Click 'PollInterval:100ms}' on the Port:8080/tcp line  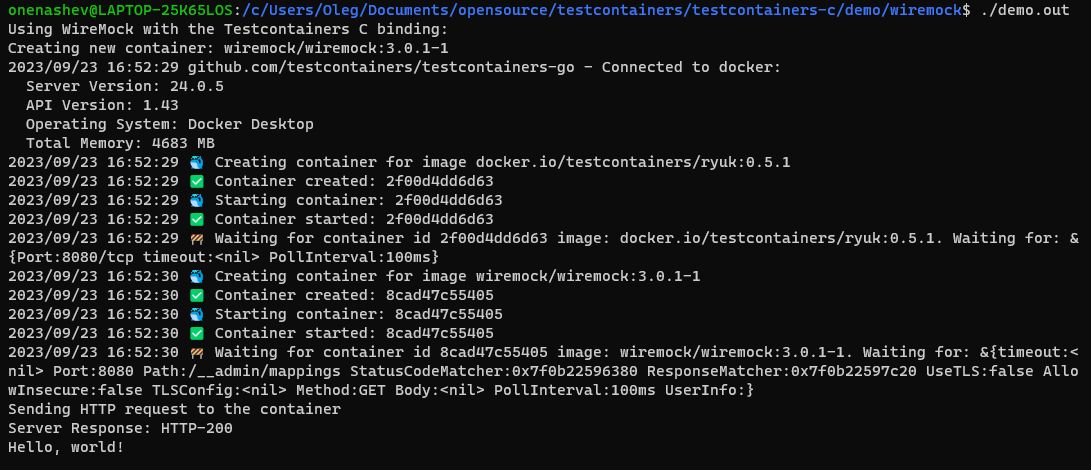[354, 258]
